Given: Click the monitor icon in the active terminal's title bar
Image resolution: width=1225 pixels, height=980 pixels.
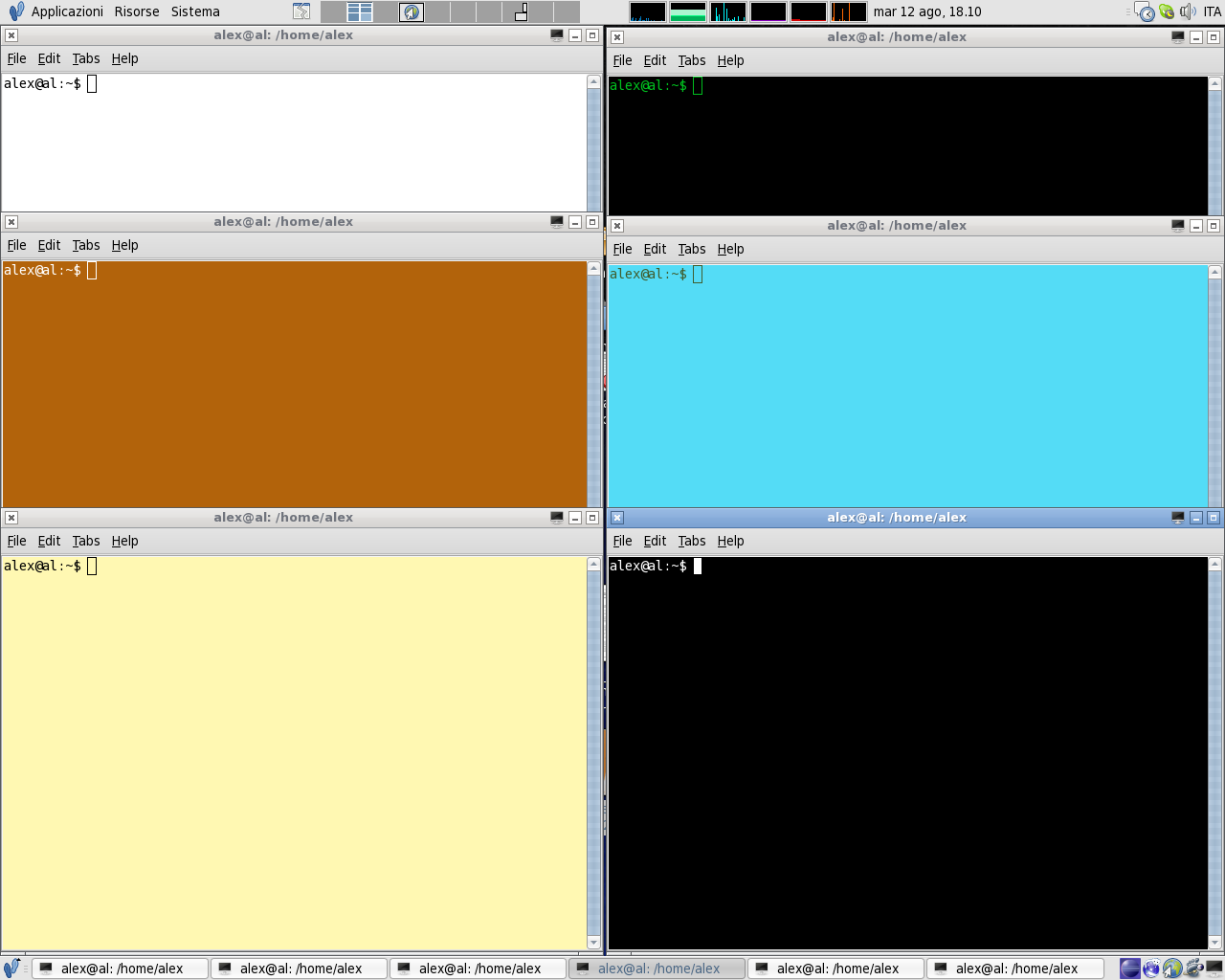Looking at the screenshot, I should tap(1177, 518).
